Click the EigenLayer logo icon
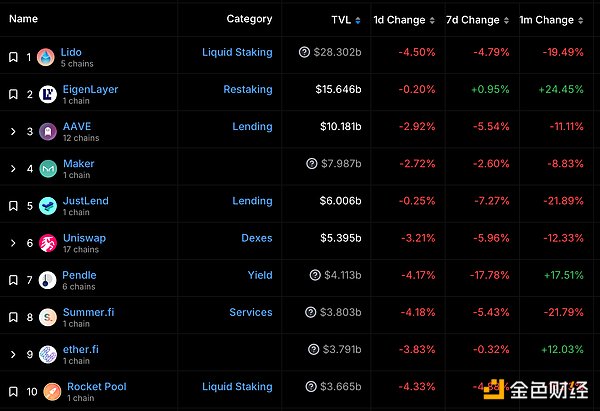The image size is (600, 411). pos(45,94)
